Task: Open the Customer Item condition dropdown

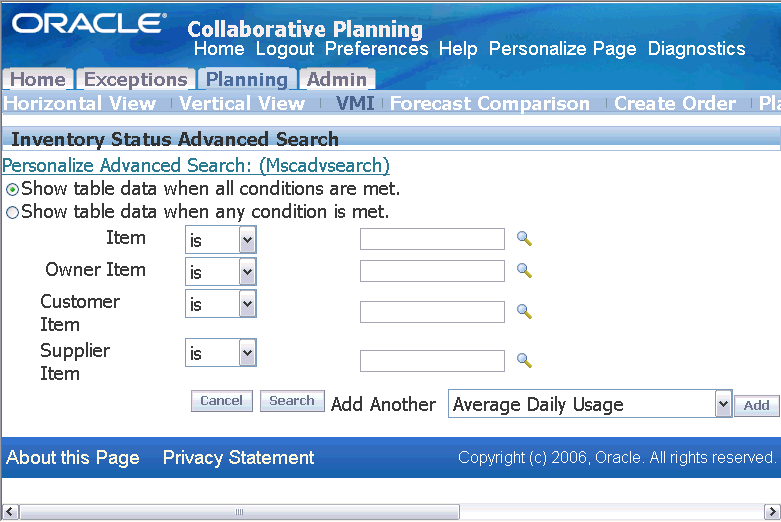Action: [x=221, y=303]
